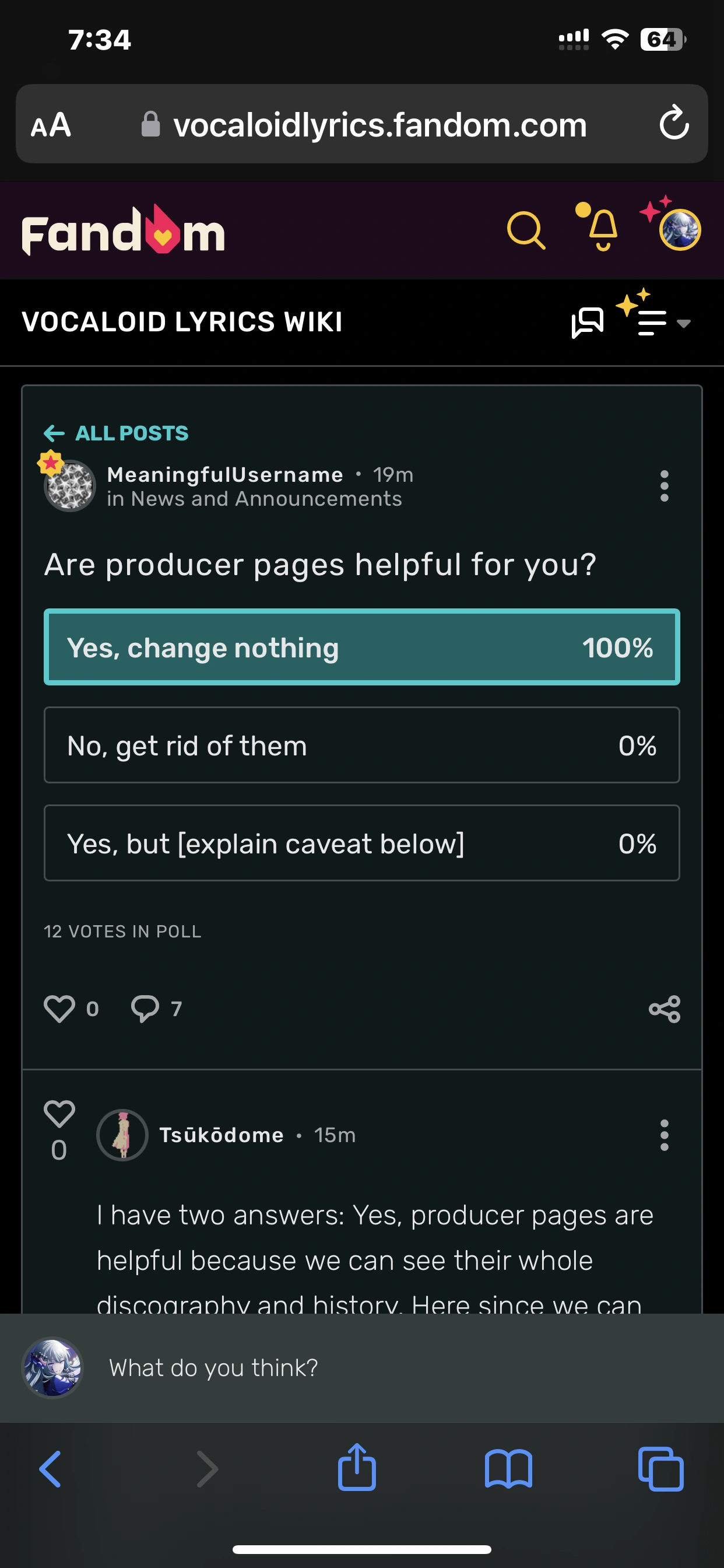Image resolution: width=724 pixels, height=1568 pixels.
Task: Select the "No, get rid of them" option
Action: [361, 745]
